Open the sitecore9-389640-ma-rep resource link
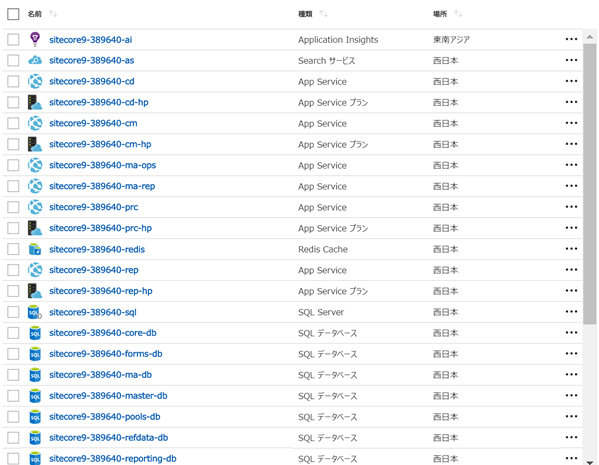Screen dimensions: 599x465 [102, 186]
